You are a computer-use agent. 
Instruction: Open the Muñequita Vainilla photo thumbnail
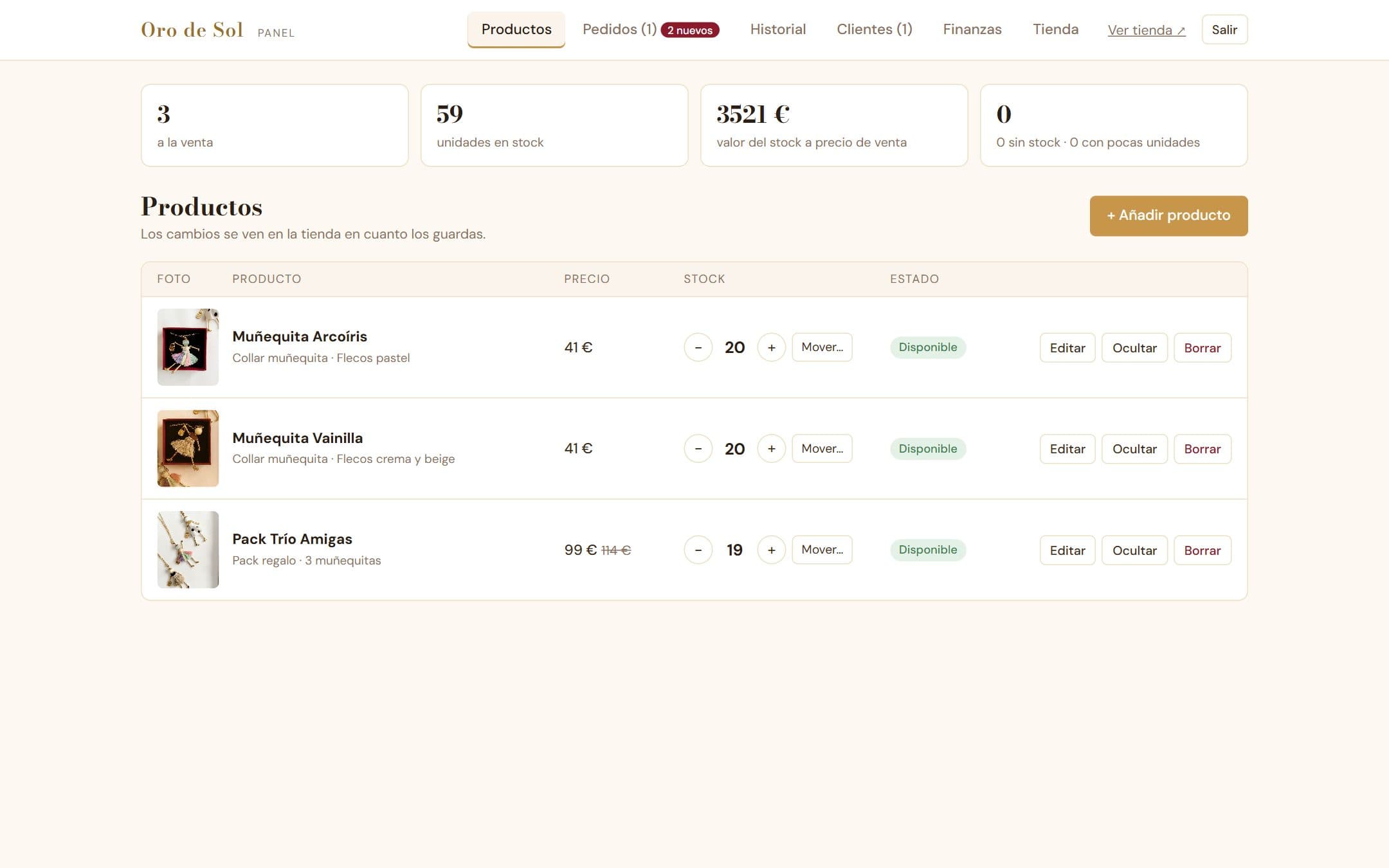click(x=188, y=449)
